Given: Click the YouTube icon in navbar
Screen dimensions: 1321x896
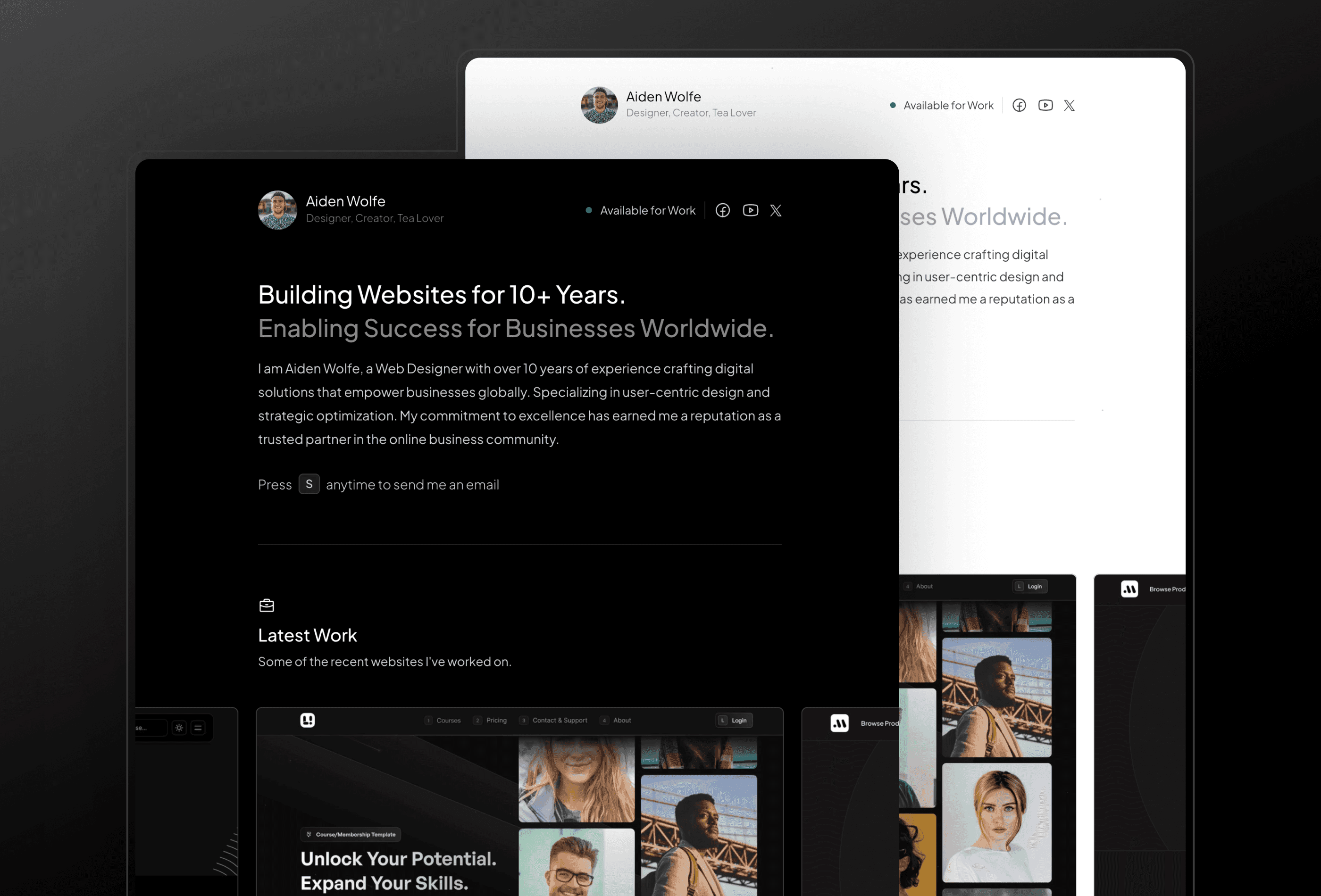Looking at the screenshot, I should pos(750,210).
